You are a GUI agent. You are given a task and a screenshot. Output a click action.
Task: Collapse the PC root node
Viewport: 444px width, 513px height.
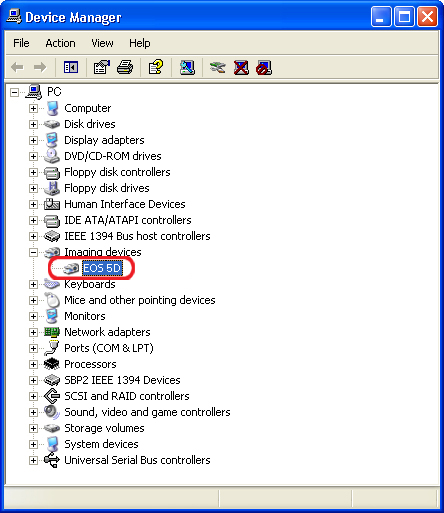click(x=14, y=92)
